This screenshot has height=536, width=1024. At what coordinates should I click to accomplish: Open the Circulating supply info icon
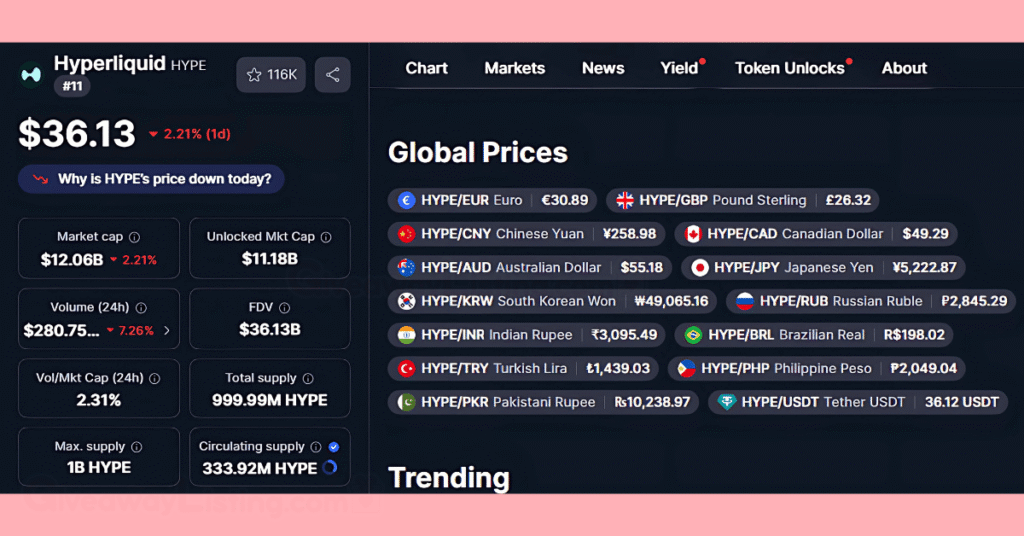click(316, 447)
